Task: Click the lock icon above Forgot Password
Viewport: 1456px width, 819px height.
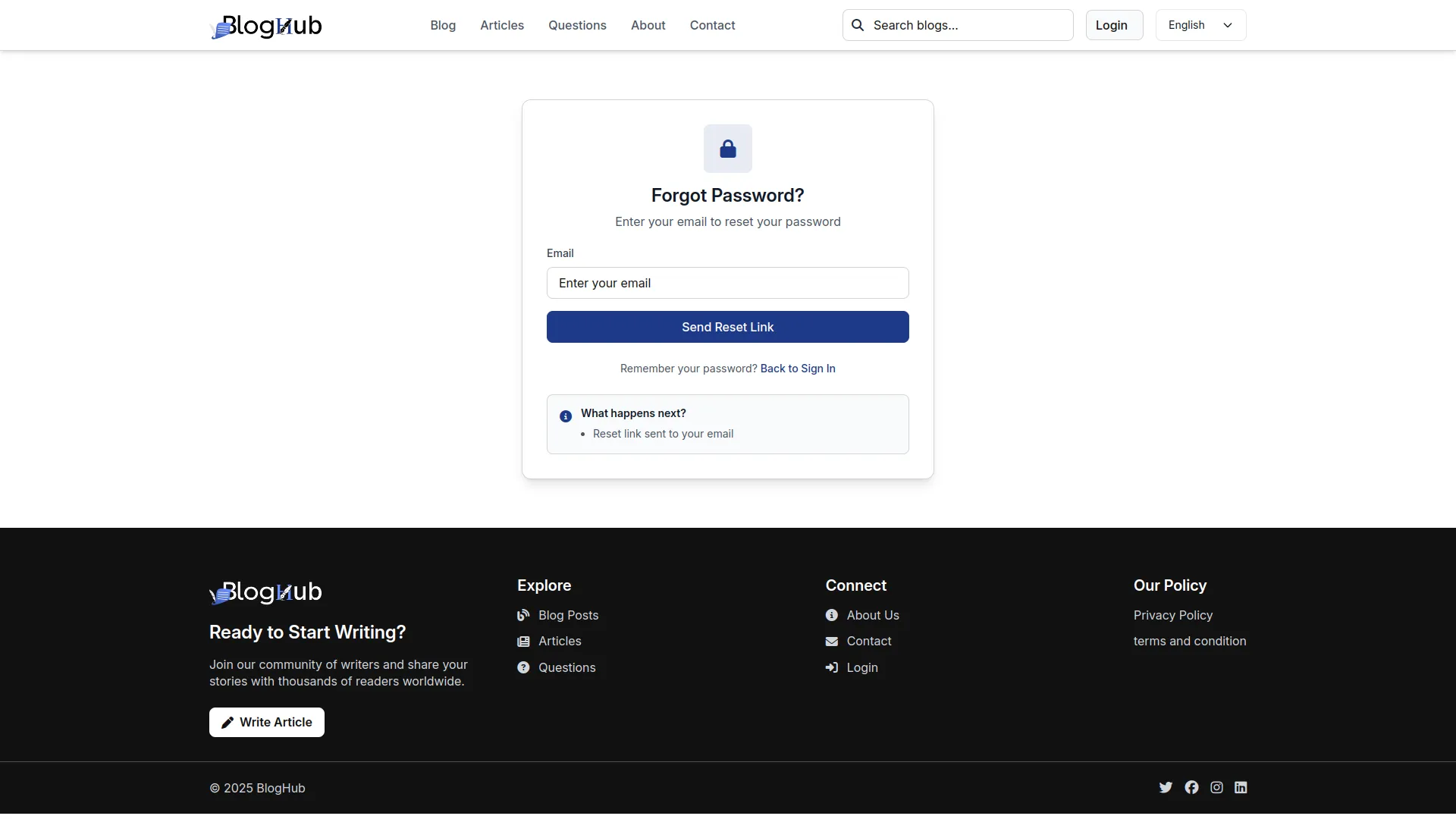Action: [x=727, y=149]
